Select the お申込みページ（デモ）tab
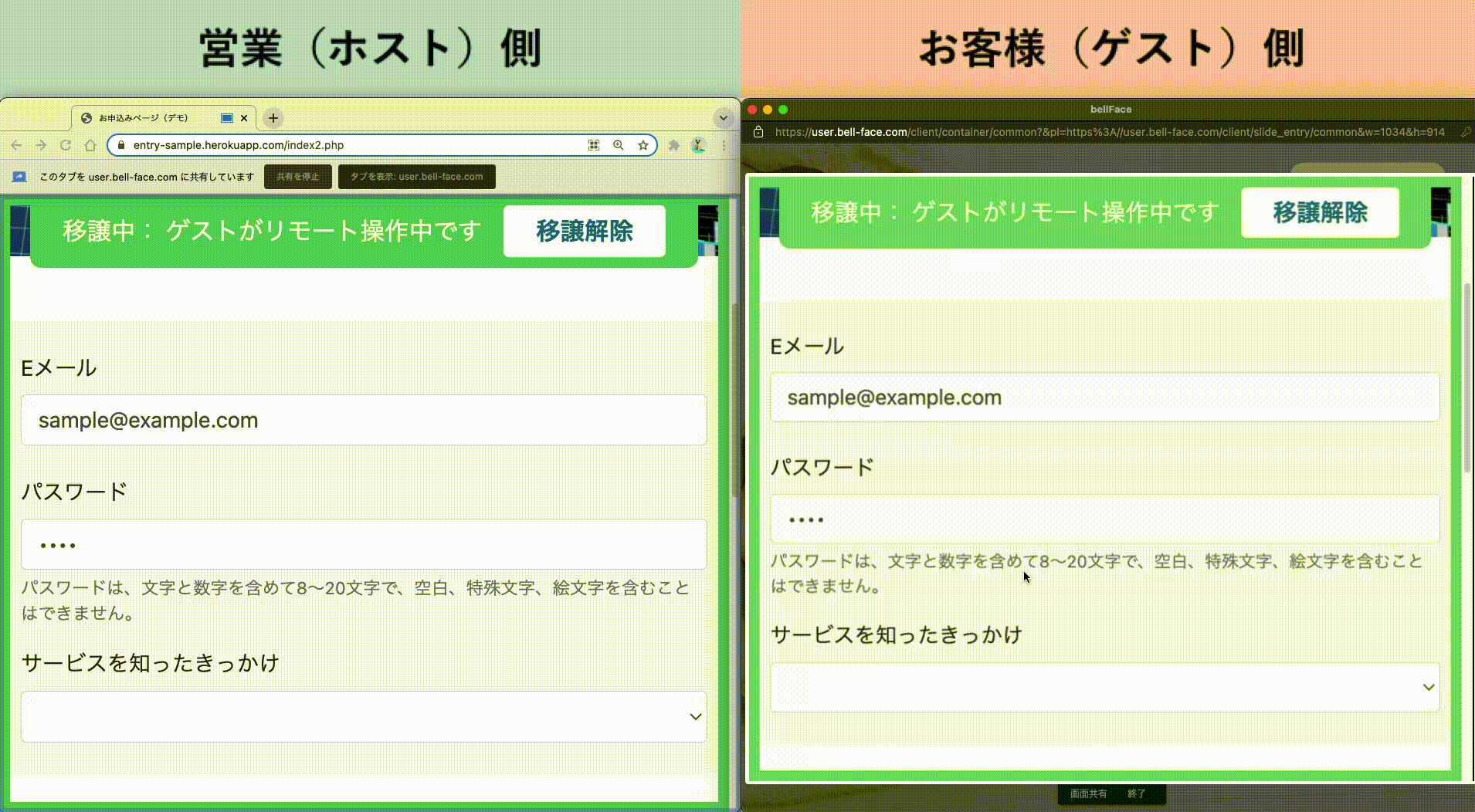1475x812 pixels. coord(147,118)
